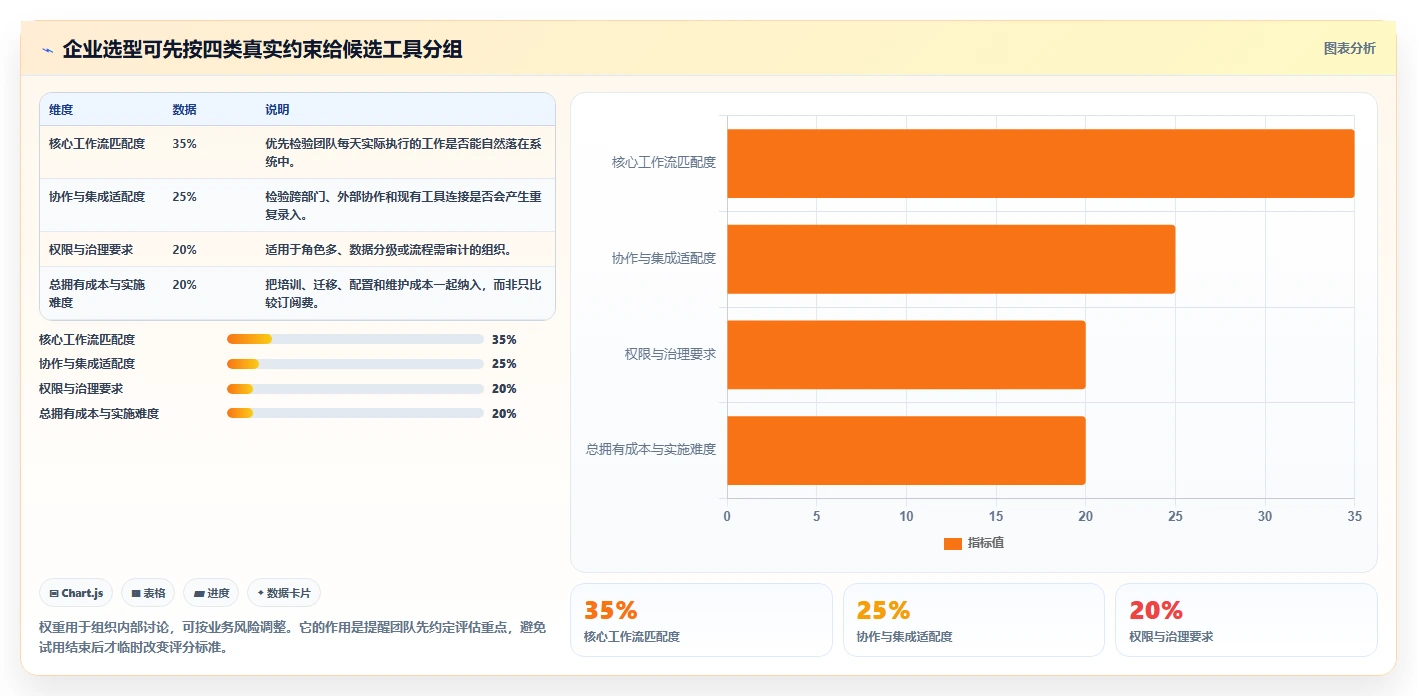Click the 协作与集成适配度 chart bar
The image size is (1417, 696).
tap(951, 259)
